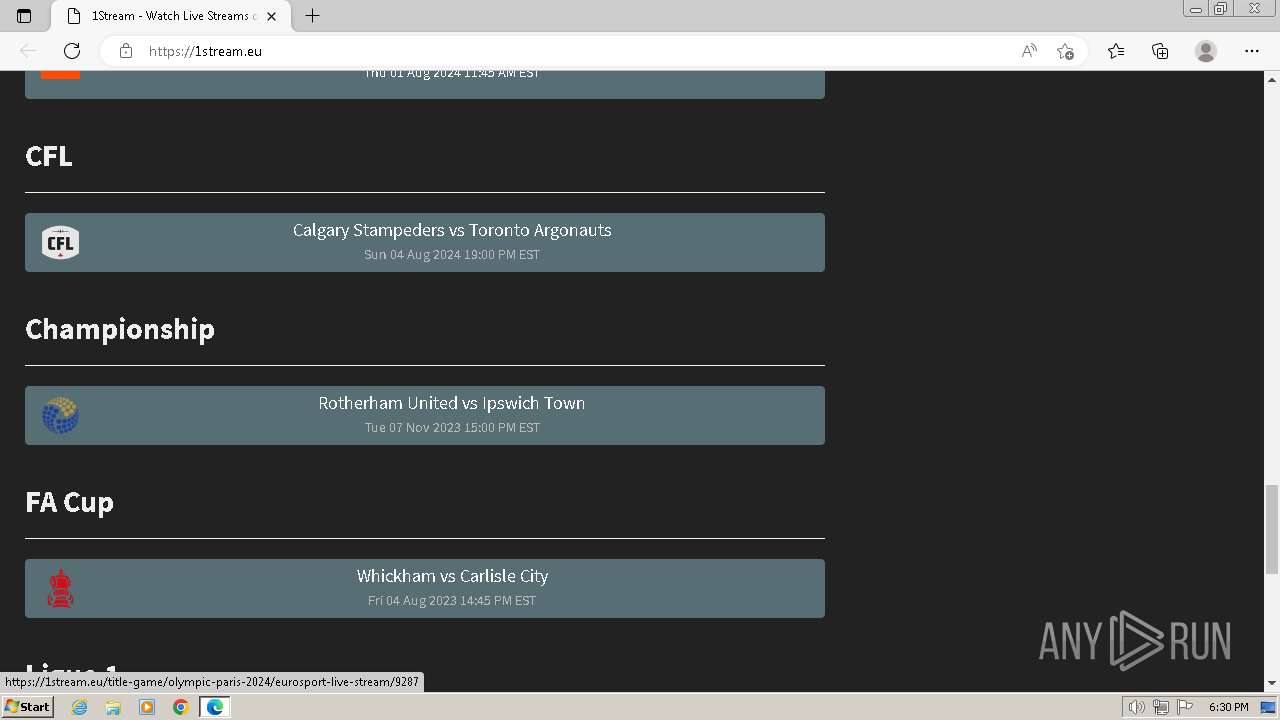Click the CFL section heading
The width and height of the screenshot is (1280, 720).
click(x=49, y=156)
